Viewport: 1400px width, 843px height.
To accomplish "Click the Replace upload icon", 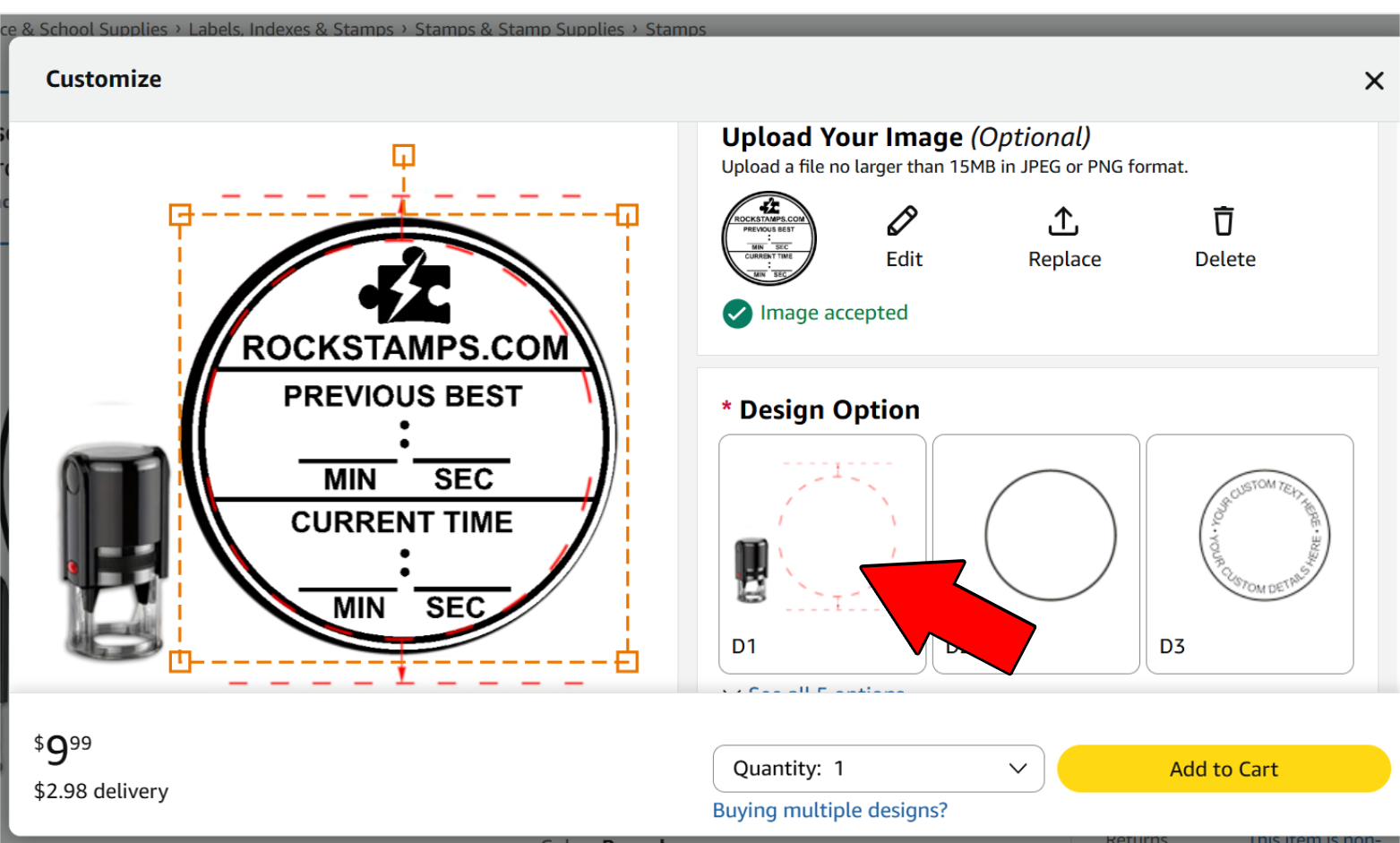I will coord(1063,220).
